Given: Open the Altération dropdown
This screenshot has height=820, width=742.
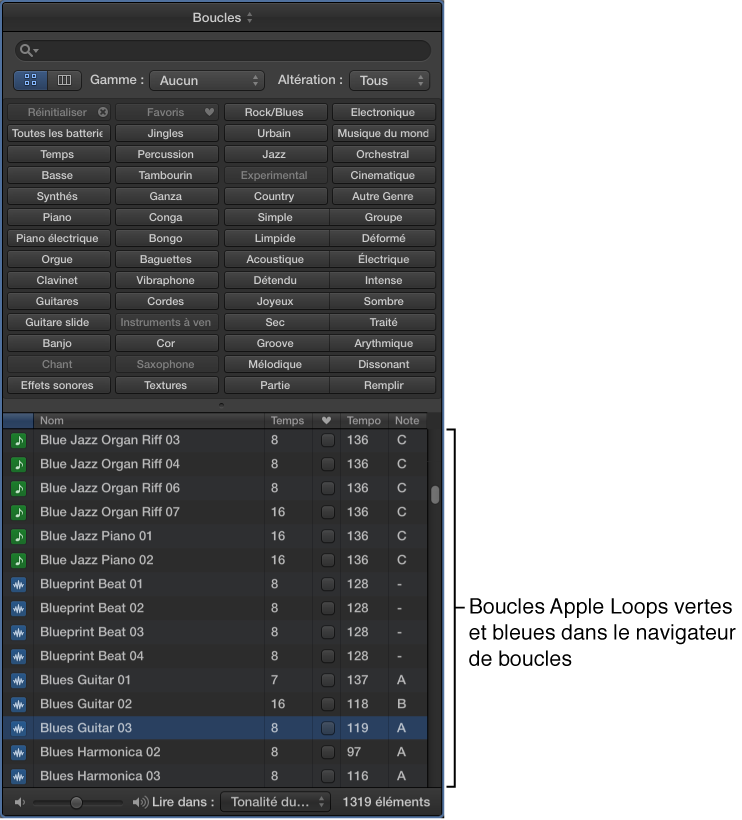Looking at the screenshot, I should coord(390,81).
